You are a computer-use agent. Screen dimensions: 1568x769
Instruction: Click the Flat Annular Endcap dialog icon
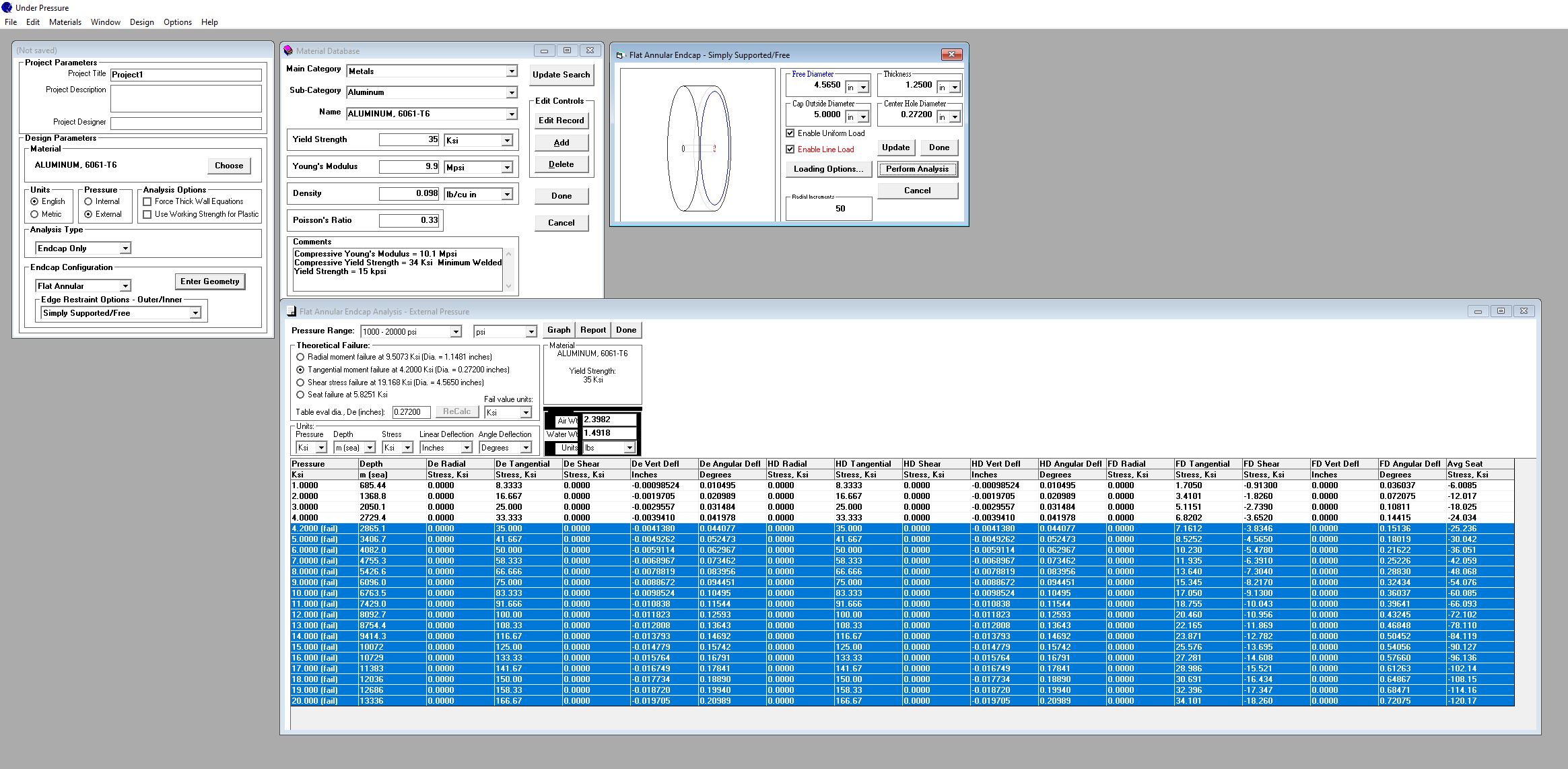[x=621, y=55]
